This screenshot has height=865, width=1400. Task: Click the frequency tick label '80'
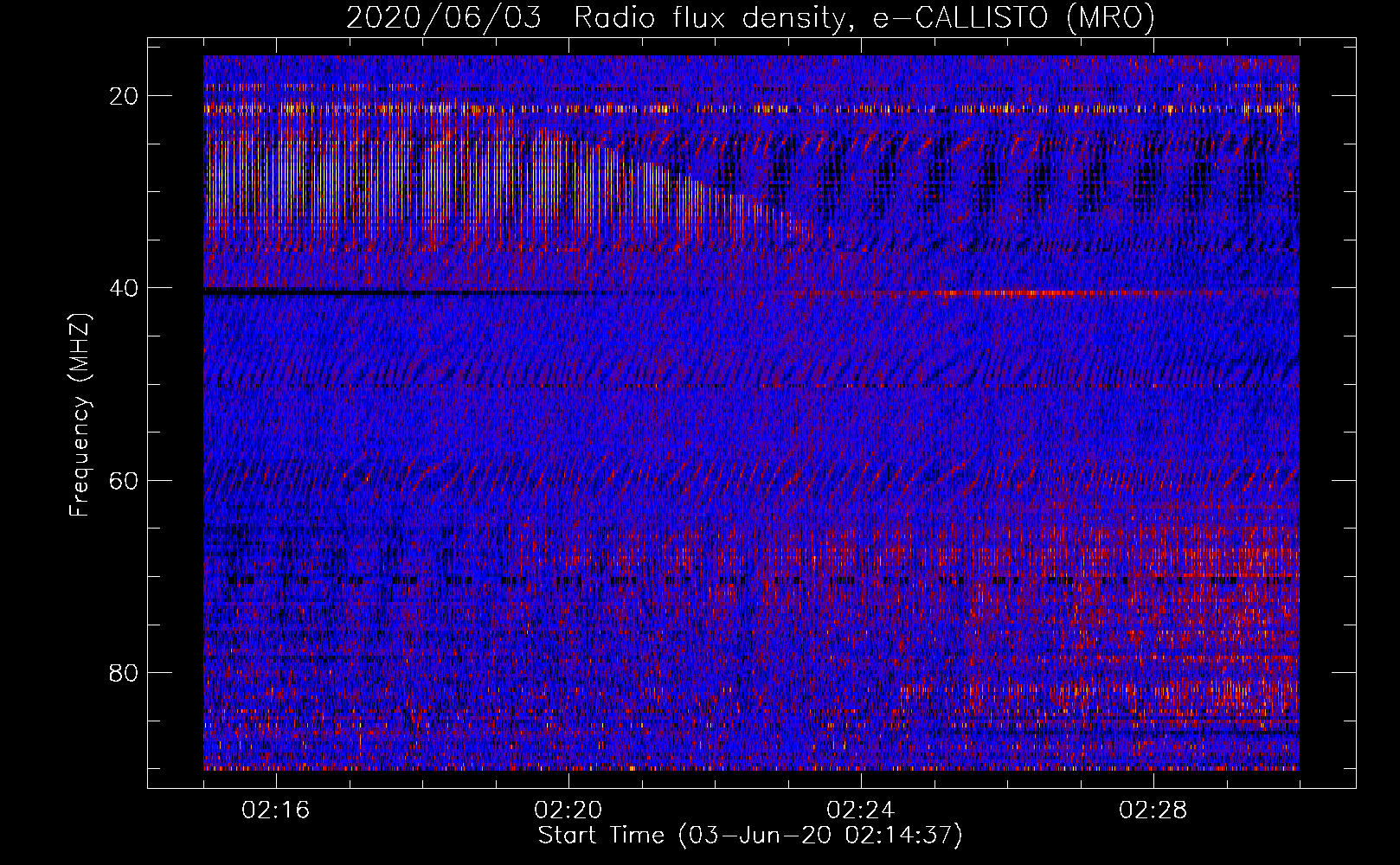[125, 672]
